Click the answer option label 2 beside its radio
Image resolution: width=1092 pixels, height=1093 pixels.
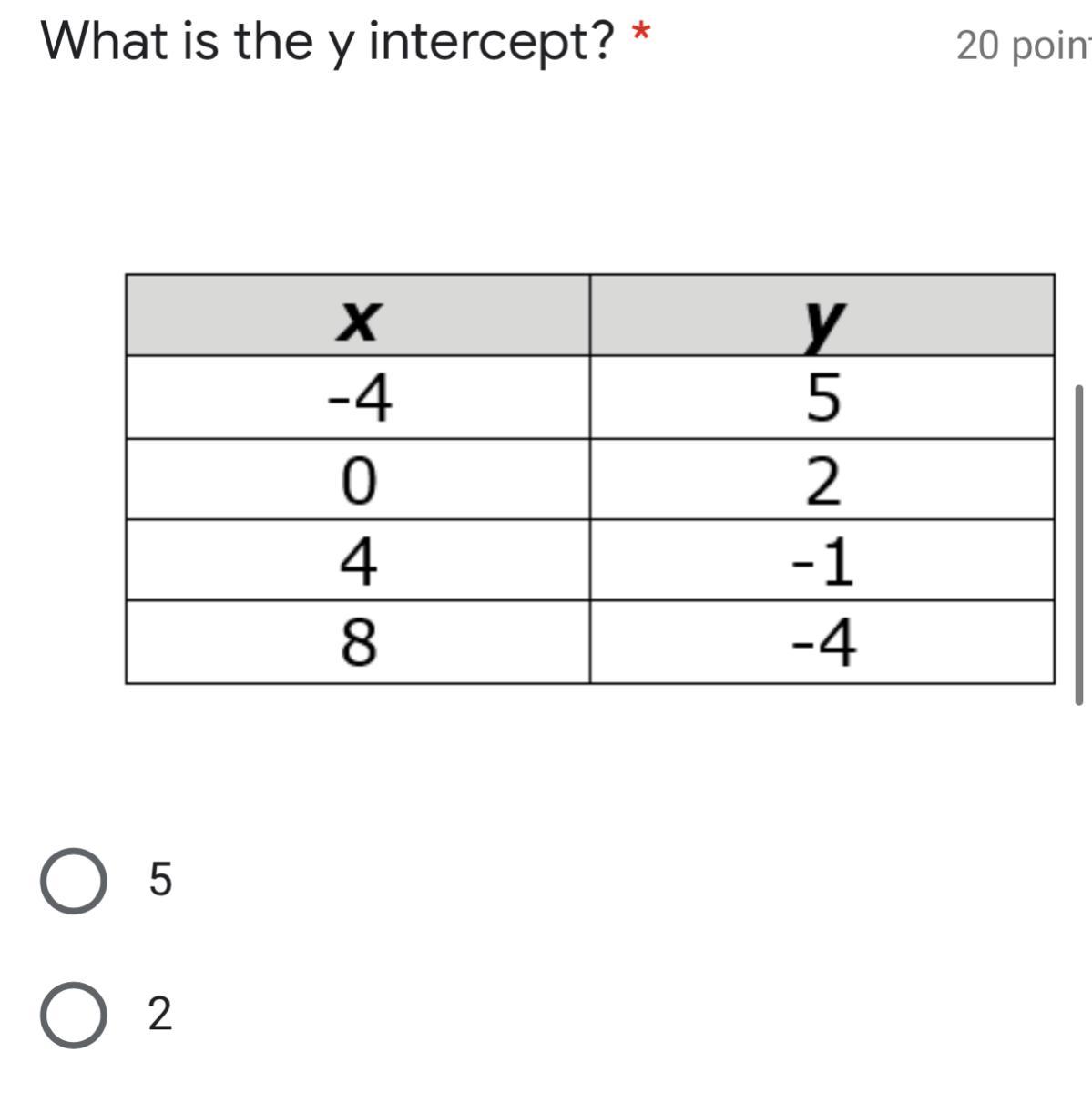(159, 1014)
